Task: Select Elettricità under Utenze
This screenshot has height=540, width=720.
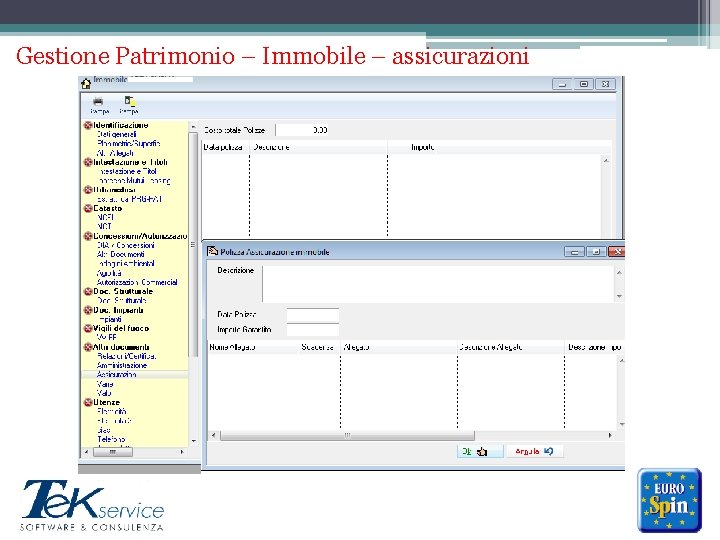Action: [112, 411]
